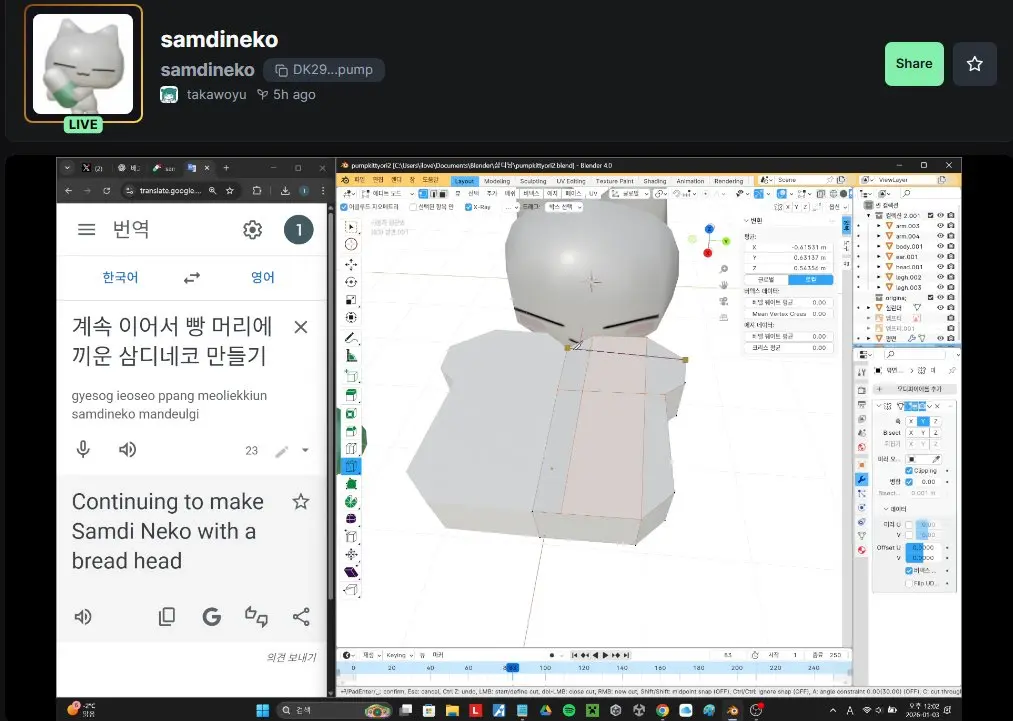
Task: Select the Transform tool in Blender toolbar
Action: [x=351, y=317]
